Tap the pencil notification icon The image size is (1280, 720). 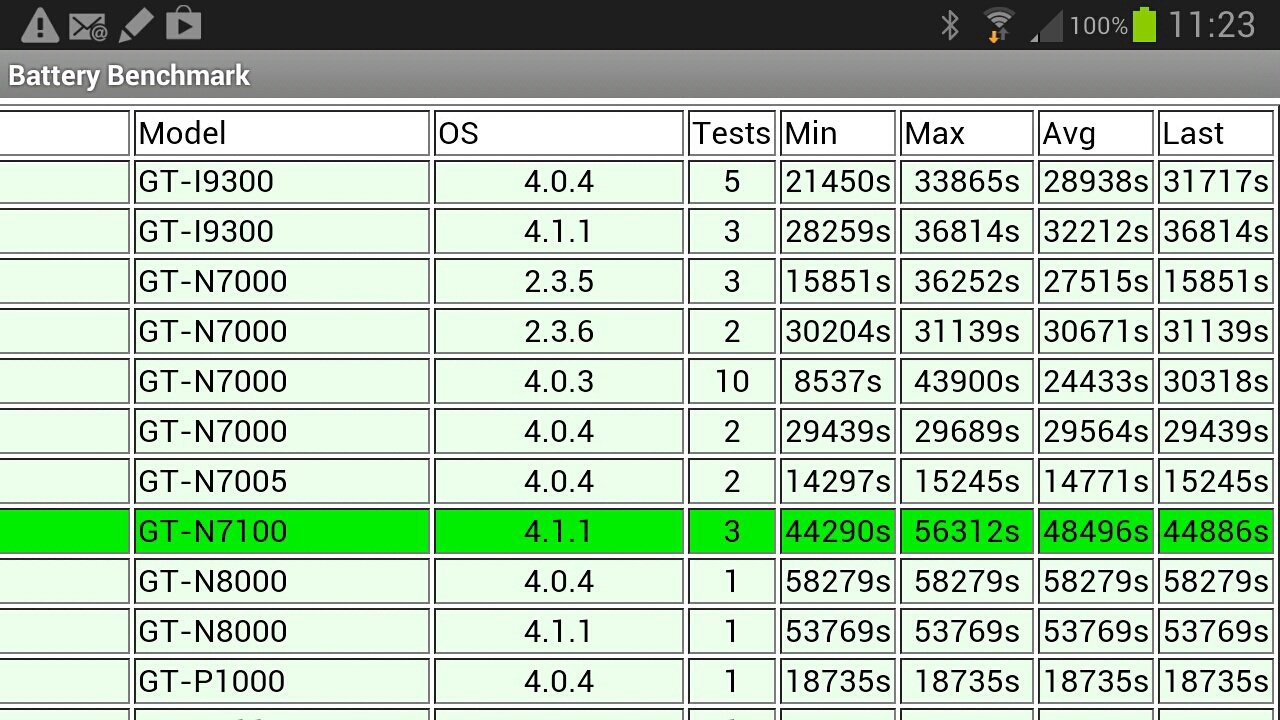click(135, 26)
